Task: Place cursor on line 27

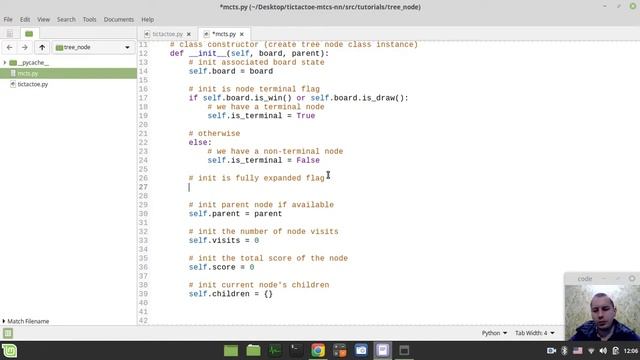Action: [189, 187]
